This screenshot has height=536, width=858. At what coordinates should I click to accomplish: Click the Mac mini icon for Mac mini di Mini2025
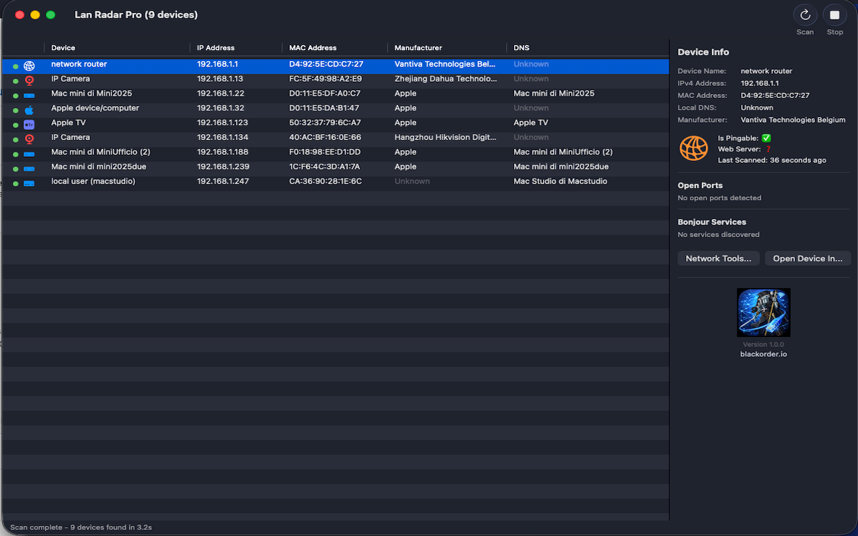(29, 95)
